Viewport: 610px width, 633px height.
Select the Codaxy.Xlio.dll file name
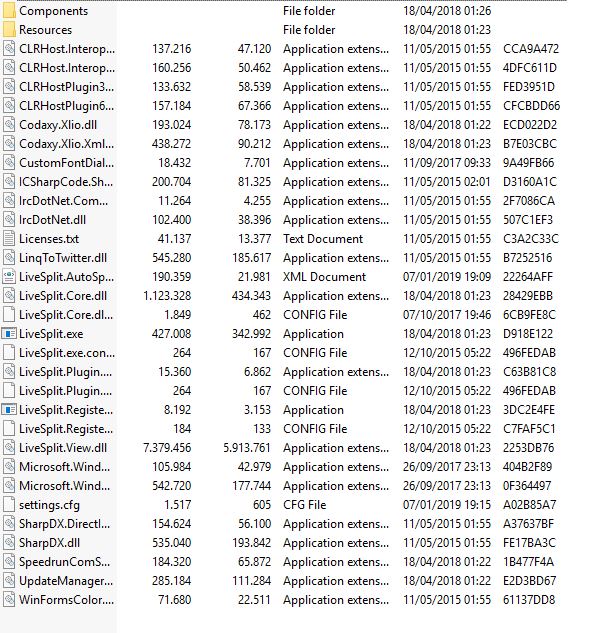(58, 126)
